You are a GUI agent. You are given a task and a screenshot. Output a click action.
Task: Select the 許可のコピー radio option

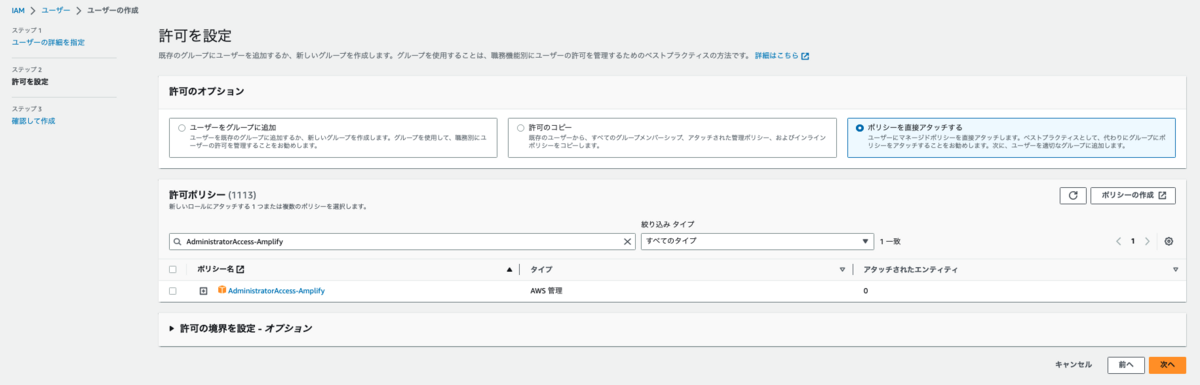click(520, 128)
